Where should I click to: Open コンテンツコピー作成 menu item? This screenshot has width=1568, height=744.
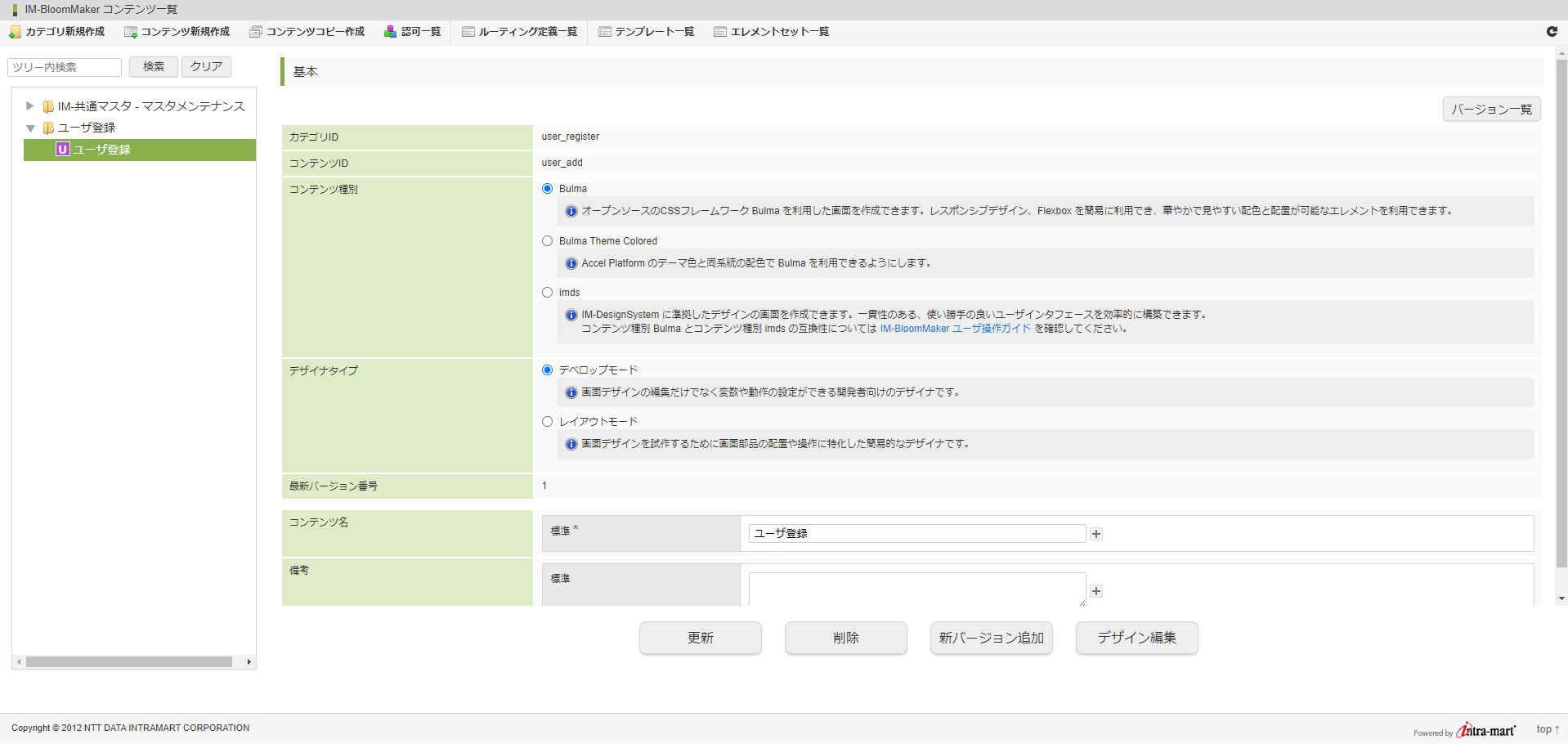coord(307,32)
